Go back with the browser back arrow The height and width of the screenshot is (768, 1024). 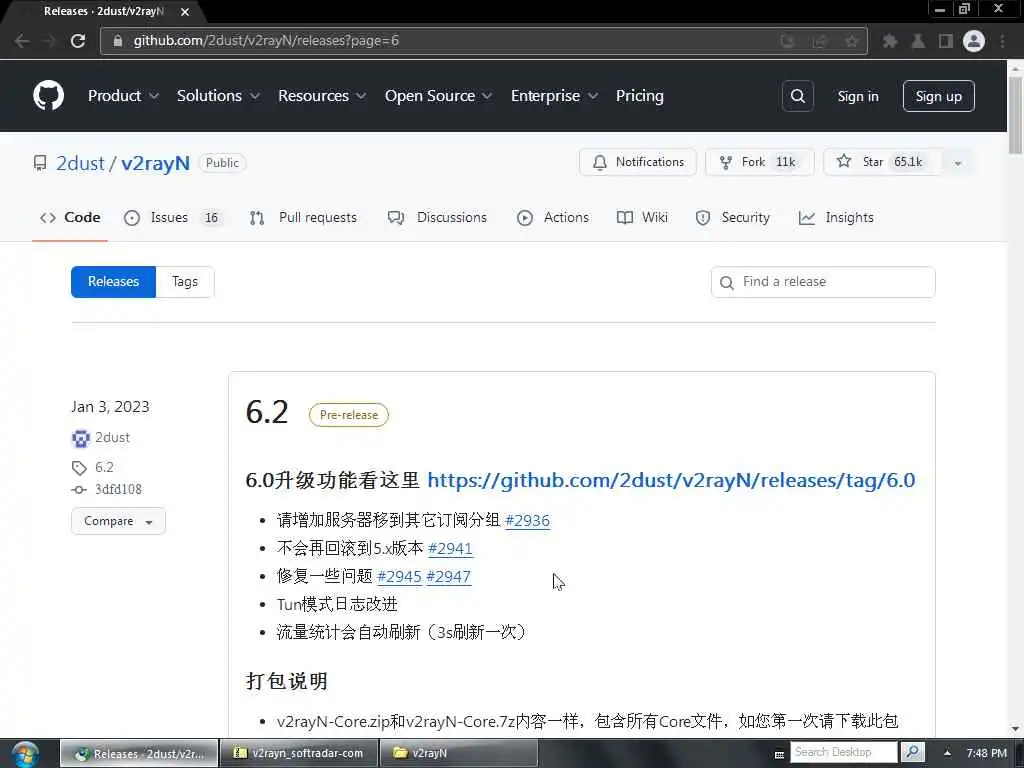click(22, 41)
